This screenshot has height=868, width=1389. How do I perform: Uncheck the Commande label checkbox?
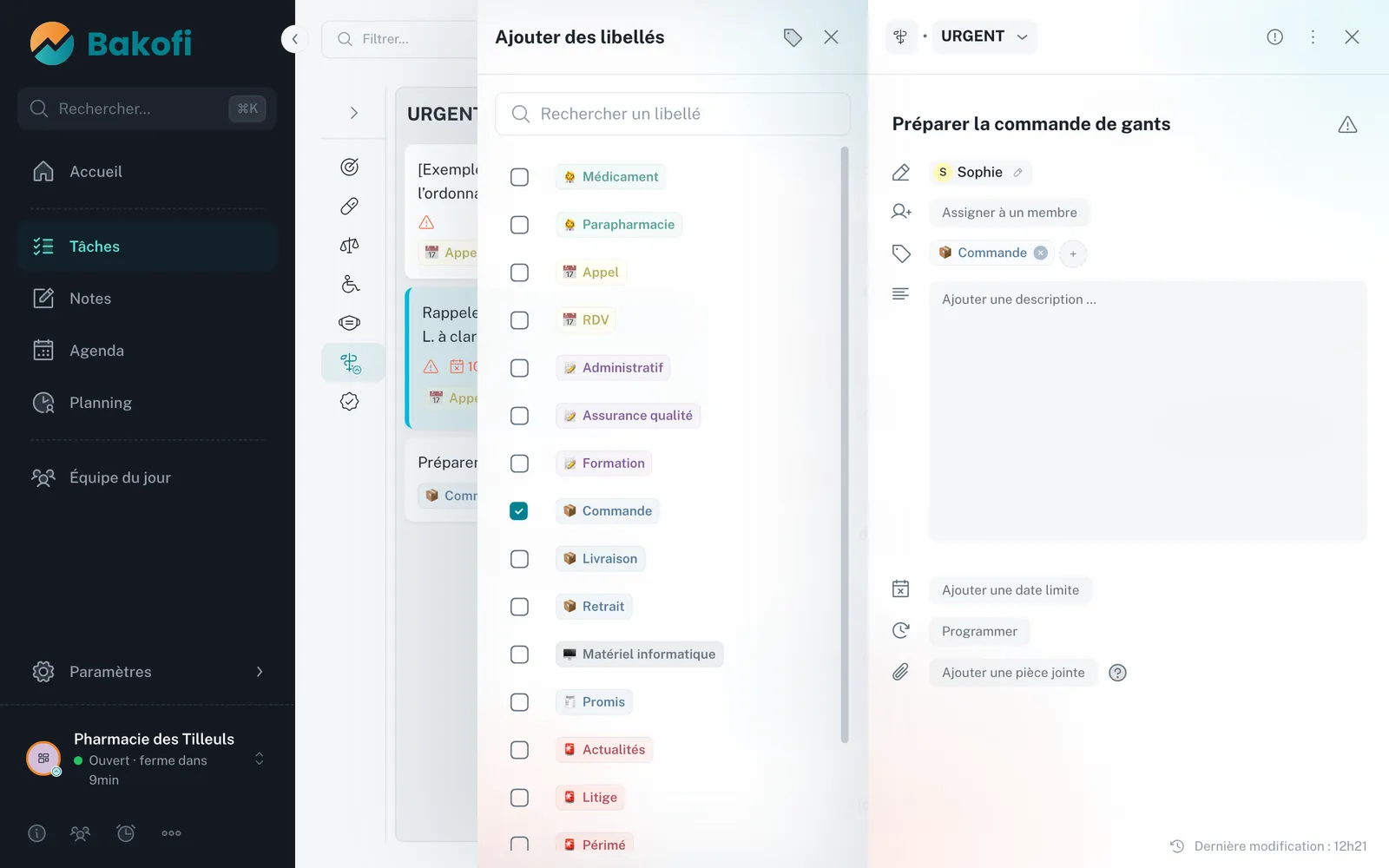tap(519, 511)
